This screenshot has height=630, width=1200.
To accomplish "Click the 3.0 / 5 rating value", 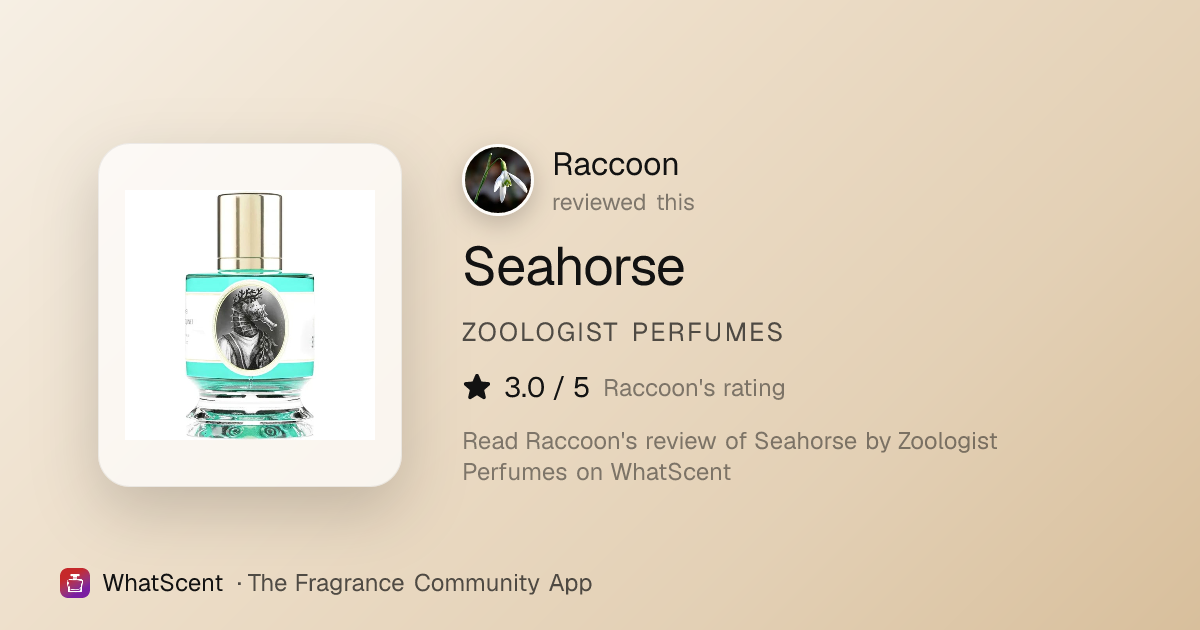I will point(547,387).
